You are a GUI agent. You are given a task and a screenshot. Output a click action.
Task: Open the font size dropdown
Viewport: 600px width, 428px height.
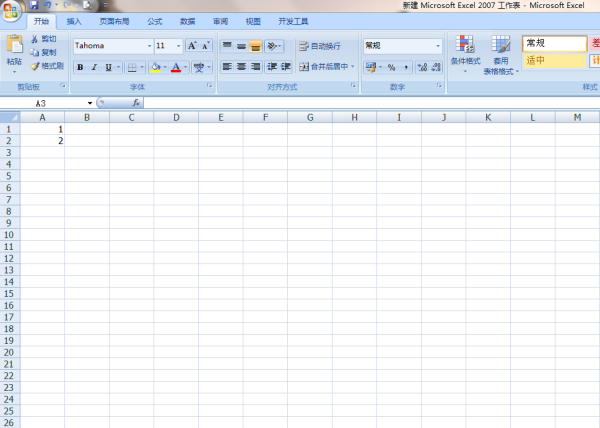pos(178,46)
